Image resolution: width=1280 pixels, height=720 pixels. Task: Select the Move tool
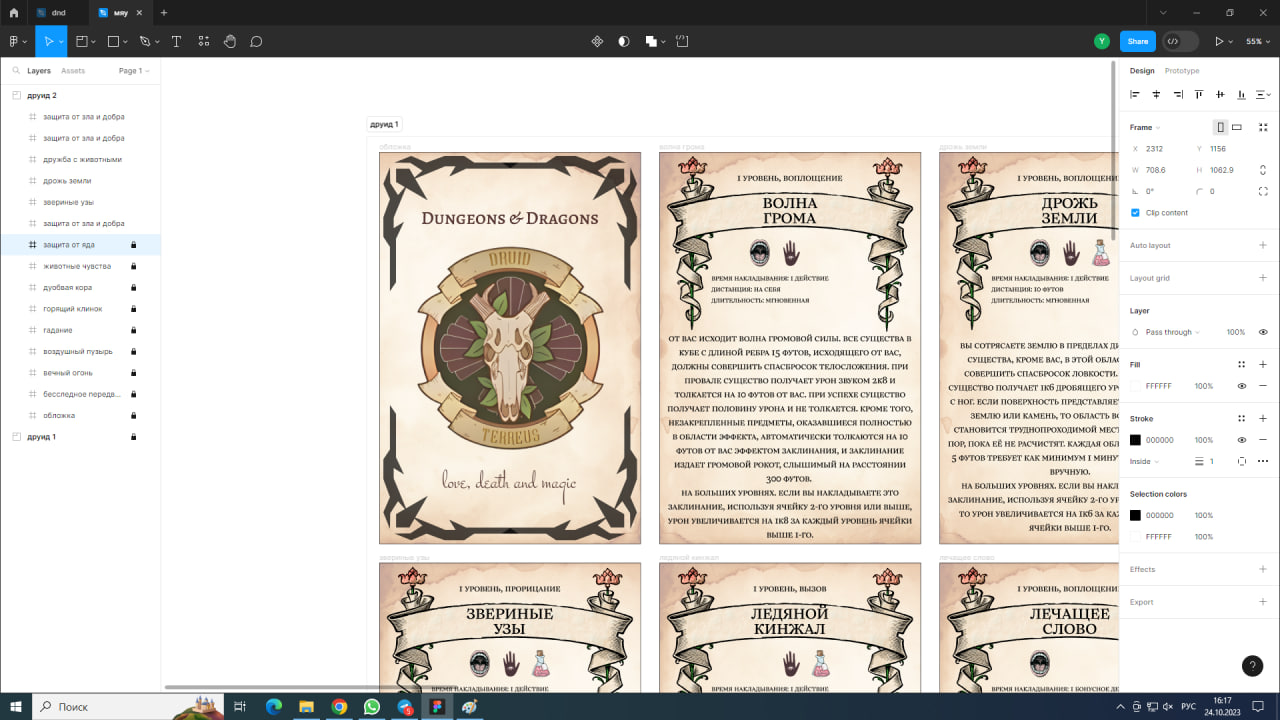click(47, 41)
